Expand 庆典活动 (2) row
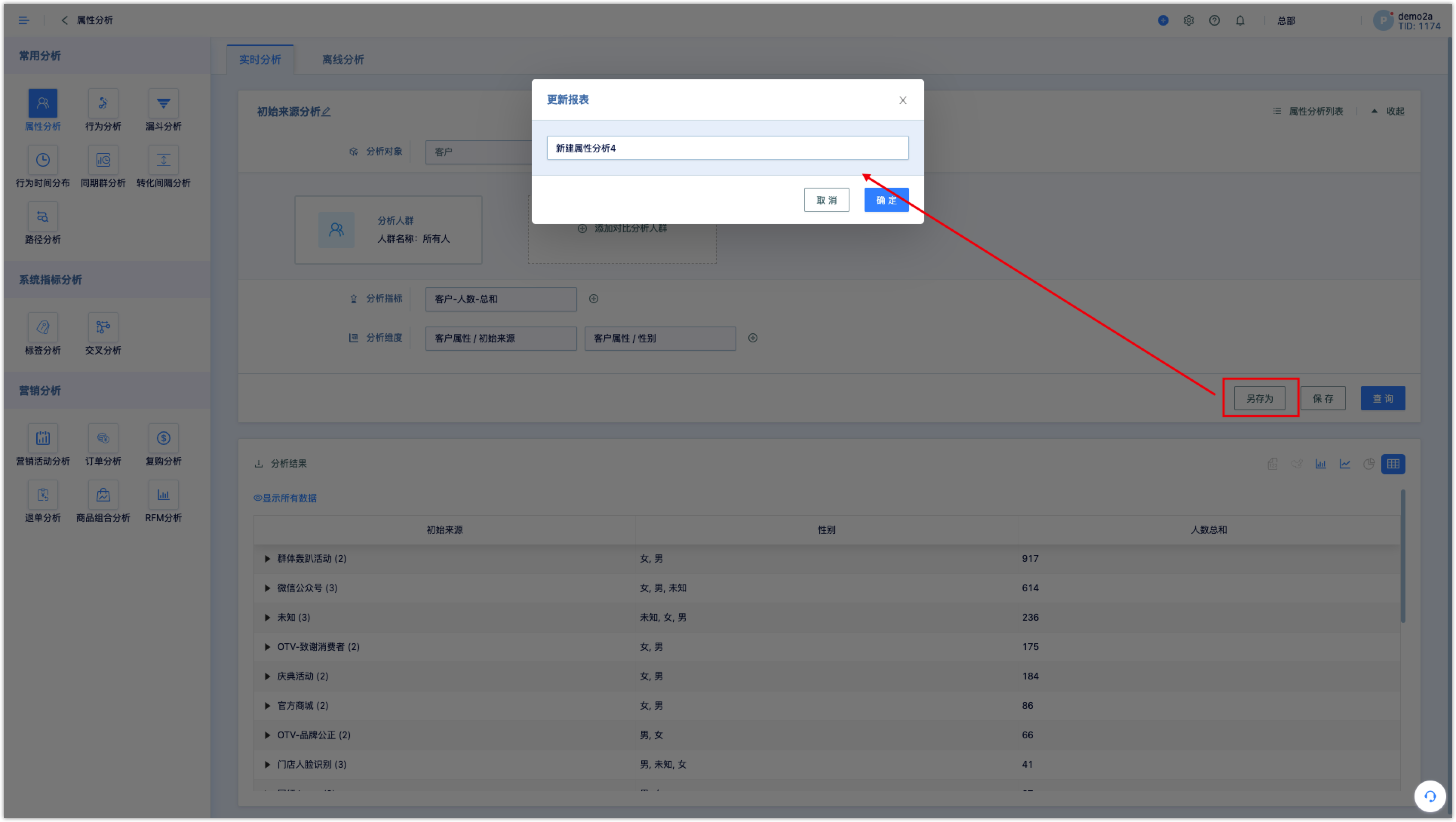Image resolution: width=1456 pixels, height=822 pixels. click(267, 676)
